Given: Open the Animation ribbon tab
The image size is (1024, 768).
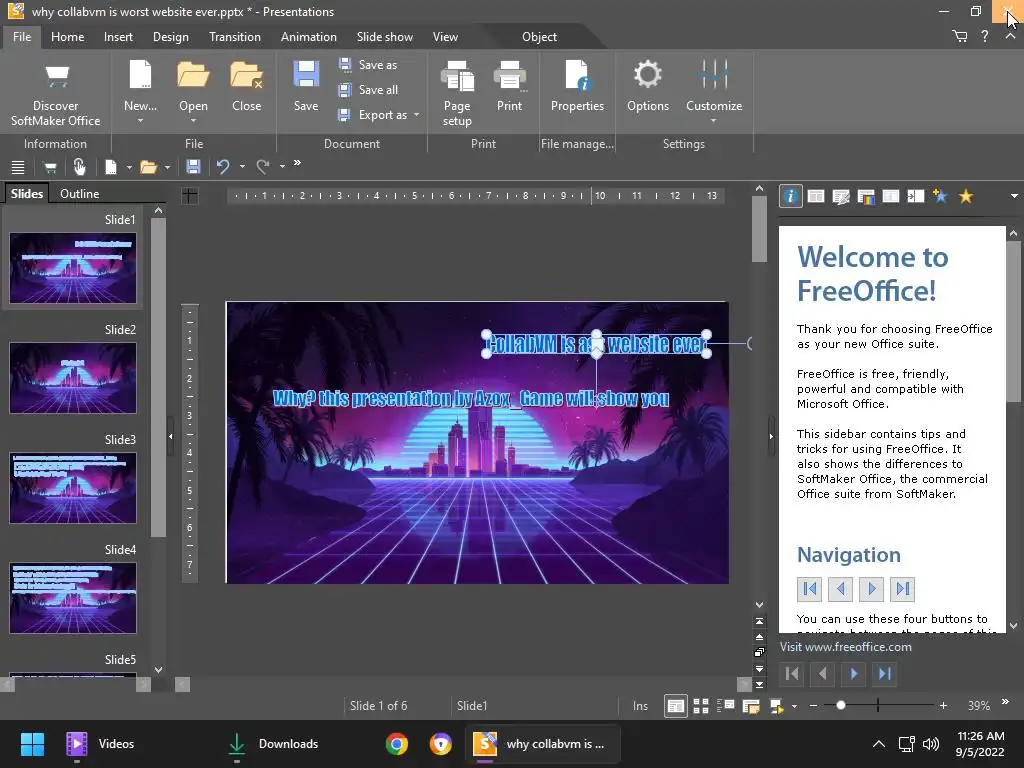Looking at the screenshot, I should [308, 37].
